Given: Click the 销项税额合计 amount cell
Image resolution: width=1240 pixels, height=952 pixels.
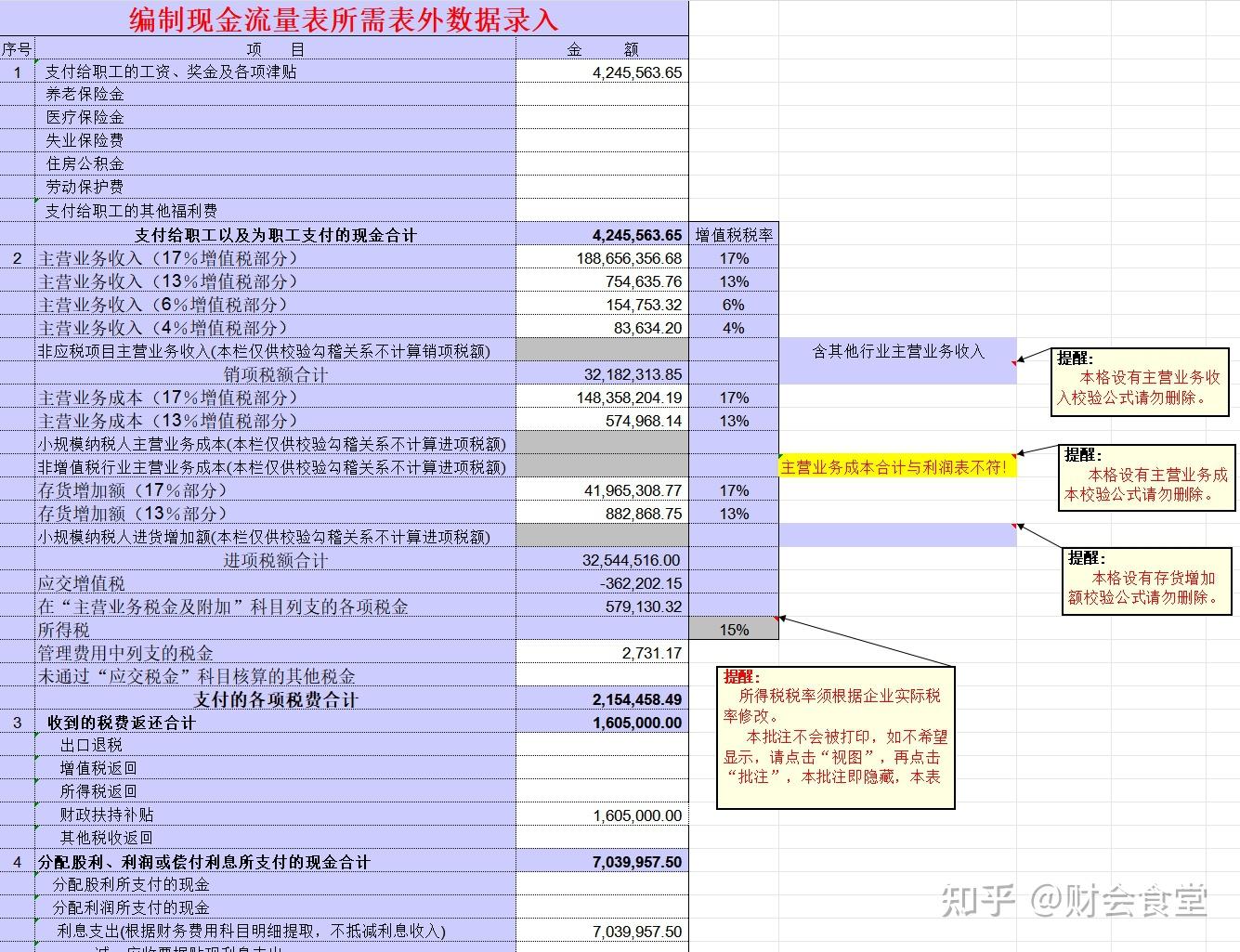Looking at the screenshot, I should (602, 374).
